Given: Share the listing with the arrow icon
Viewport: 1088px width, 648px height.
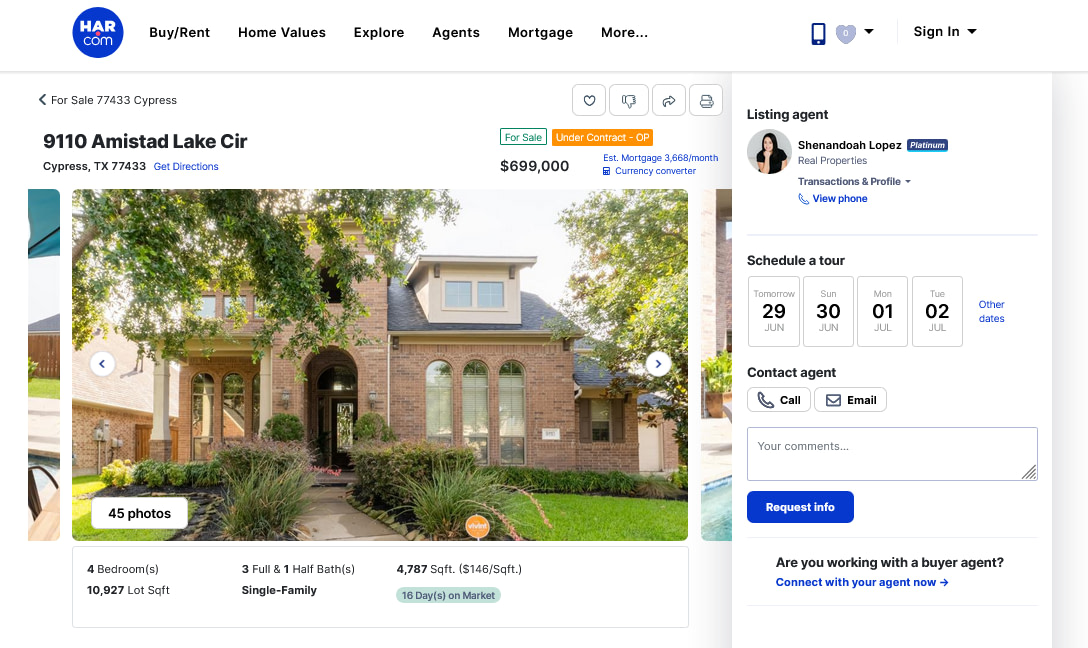Looking at the screenshot, I should click(x=669, y=101).
